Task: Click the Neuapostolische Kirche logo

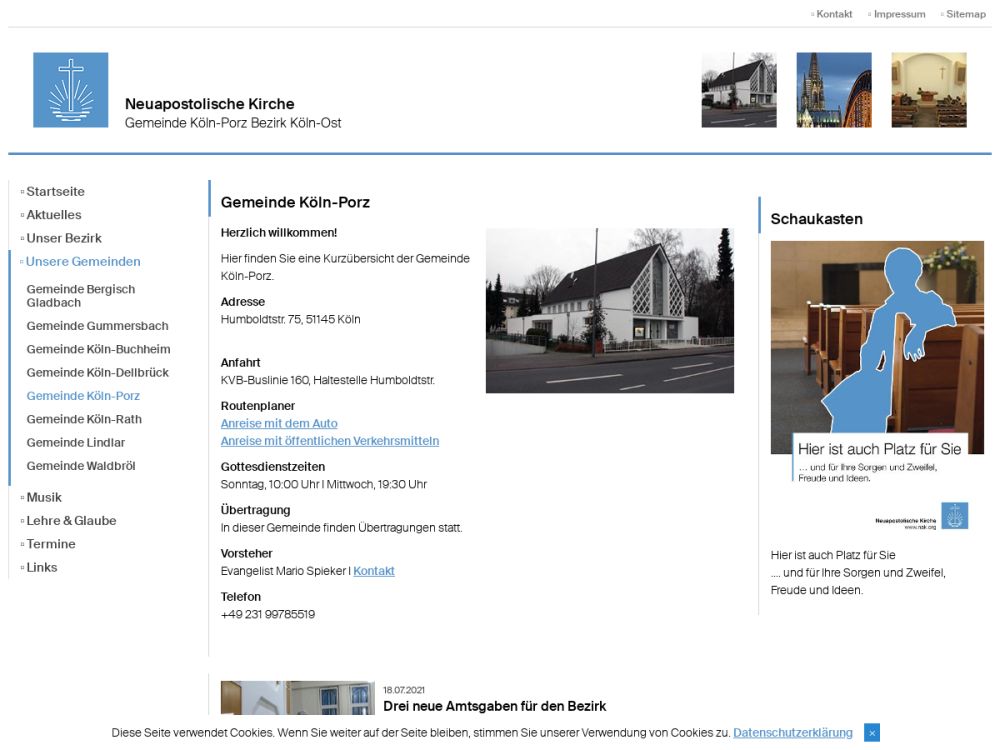Action: coord(70,90)
